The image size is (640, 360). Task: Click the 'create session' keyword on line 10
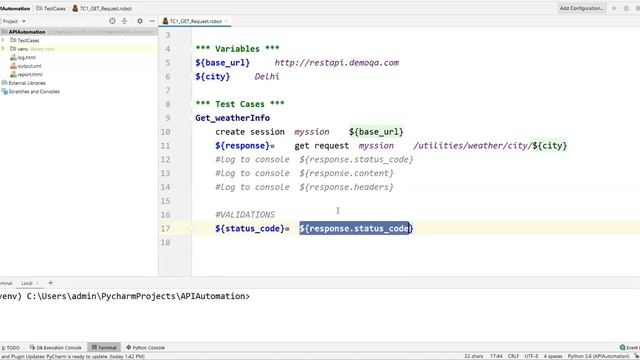click(250, 132)
